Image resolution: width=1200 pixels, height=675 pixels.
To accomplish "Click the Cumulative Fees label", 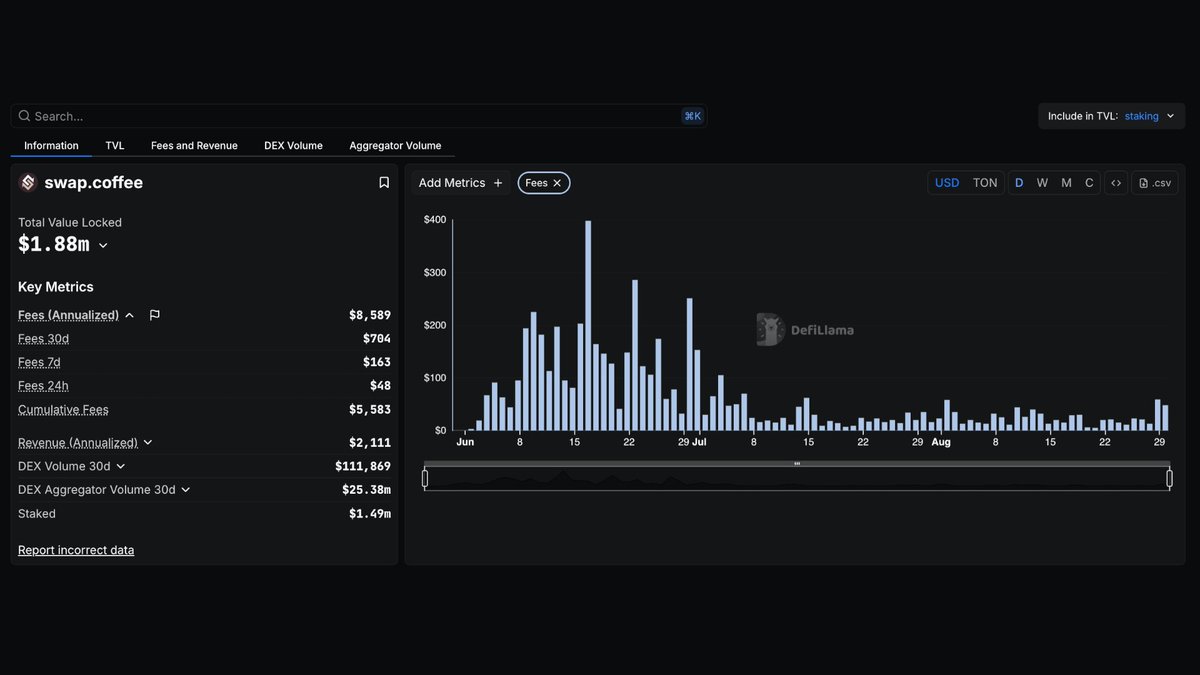I will pos(63,410).
